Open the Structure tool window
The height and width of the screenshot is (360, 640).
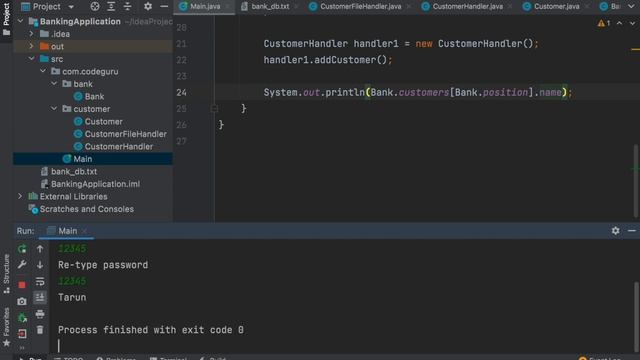pyautogui.click(x=7, y=273)
